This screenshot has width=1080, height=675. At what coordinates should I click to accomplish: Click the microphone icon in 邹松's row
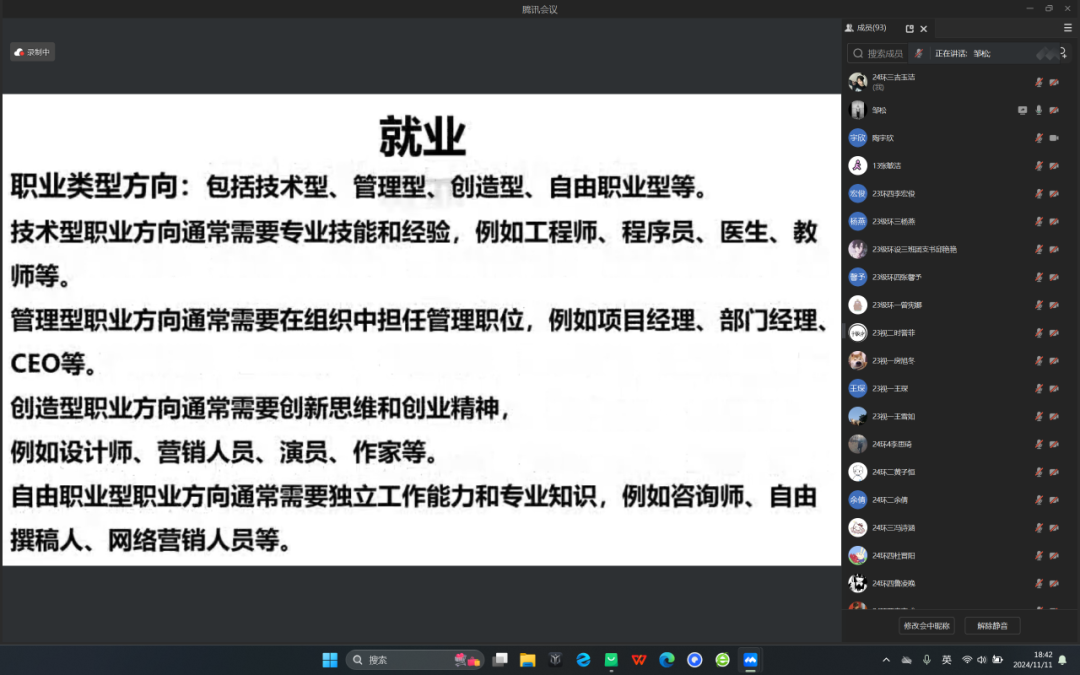(1039, 110)
